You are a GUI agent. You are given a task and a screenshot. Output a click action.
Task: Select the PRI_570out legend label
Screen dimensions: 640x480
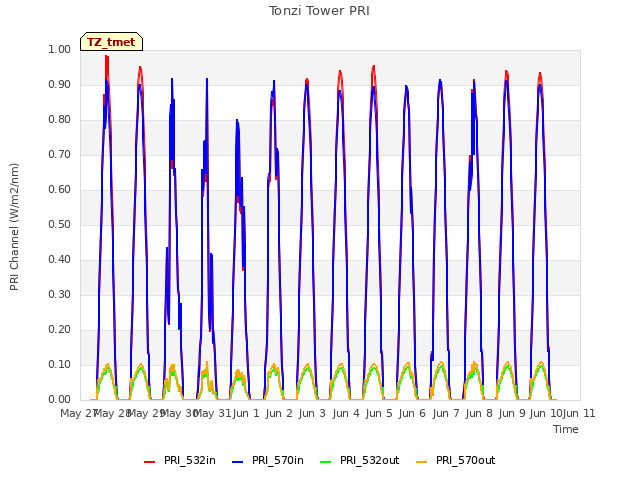tap(466, 460)
